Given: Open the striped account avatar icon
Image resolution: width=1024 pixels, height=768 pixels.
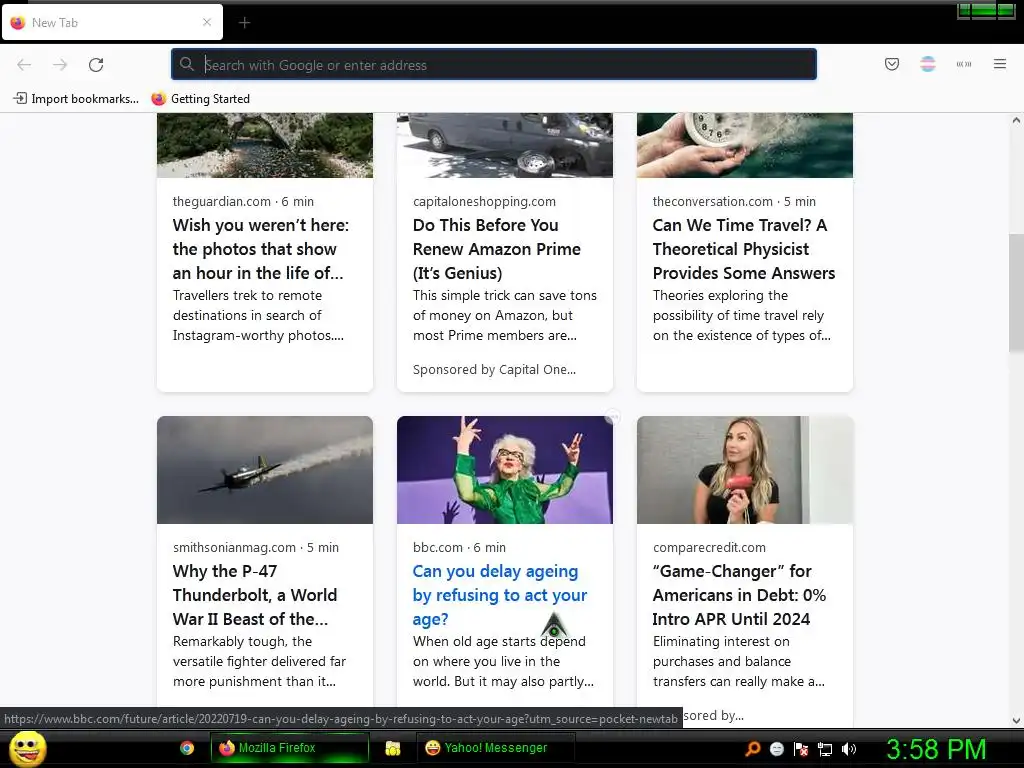Looking at the screenshot, I should [928, 64].
